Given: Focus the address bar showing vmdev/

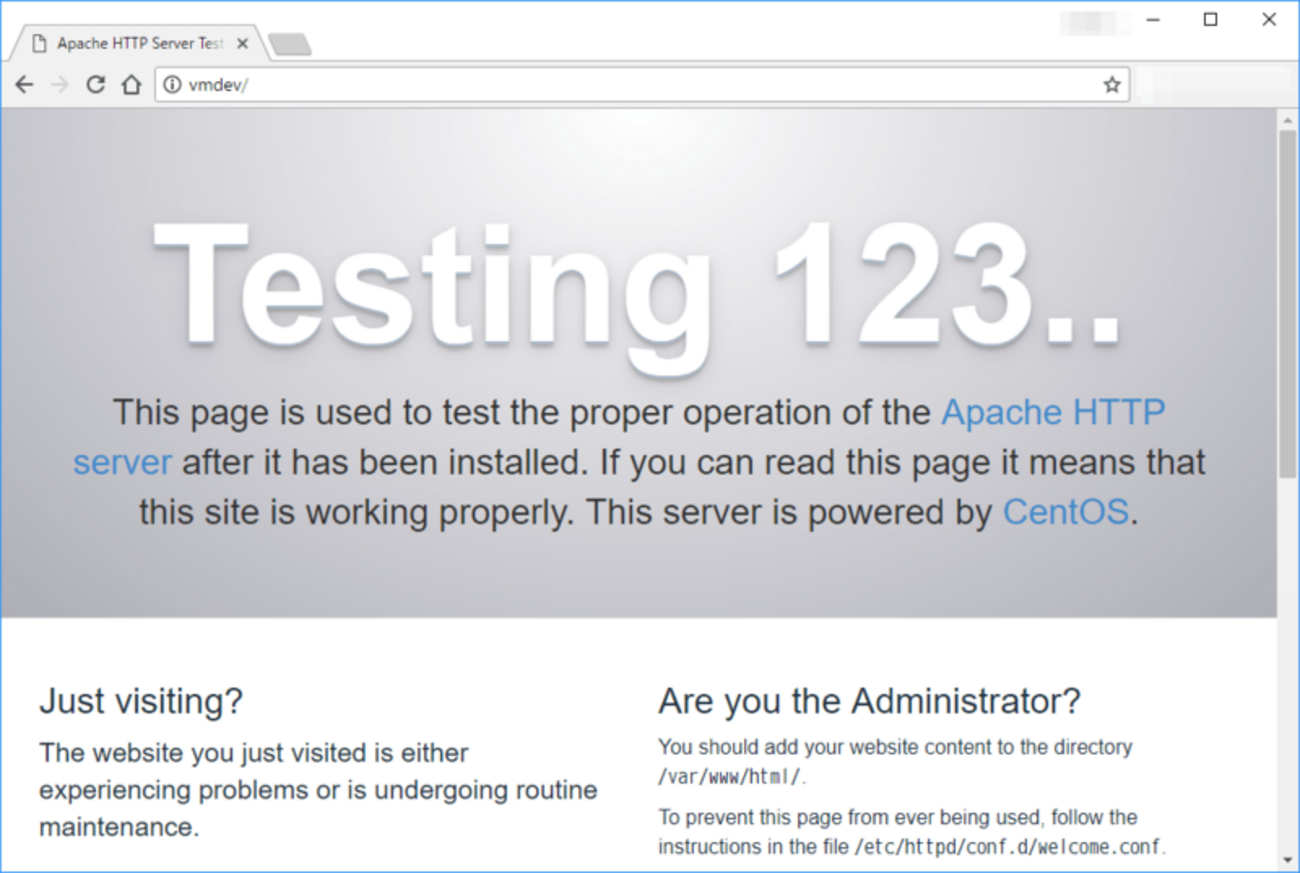Looking at the screenshot, I should click(x=642, y=85).
